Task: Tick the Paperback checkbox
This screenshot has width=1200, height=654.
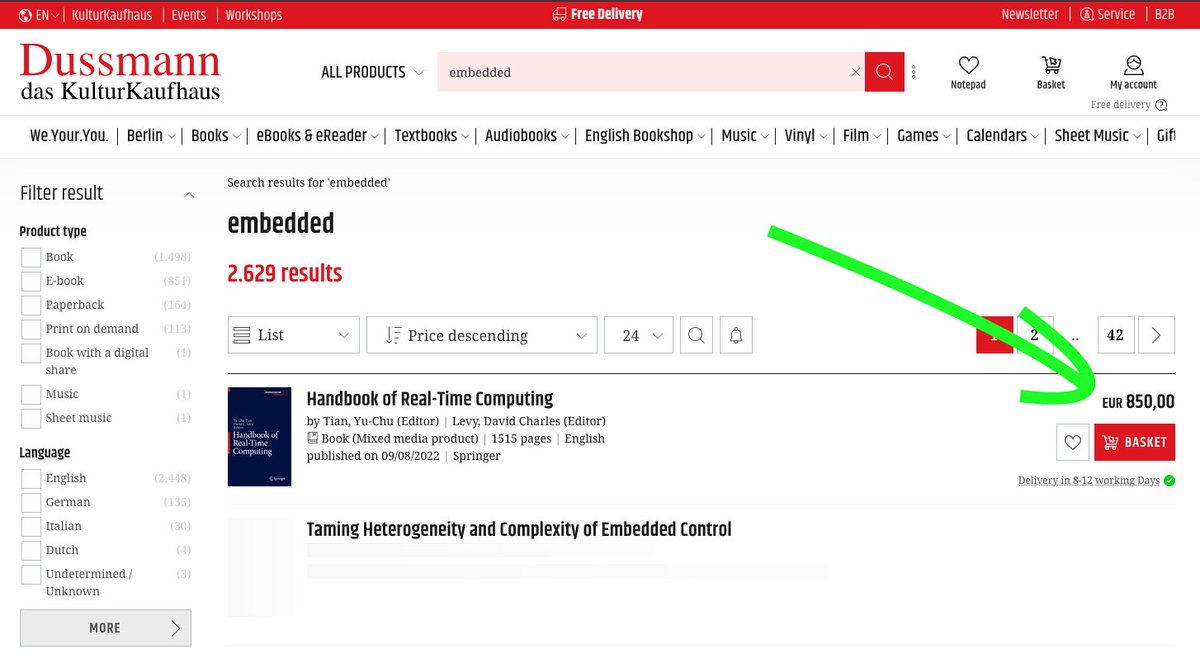Action: tap(31, 305)
